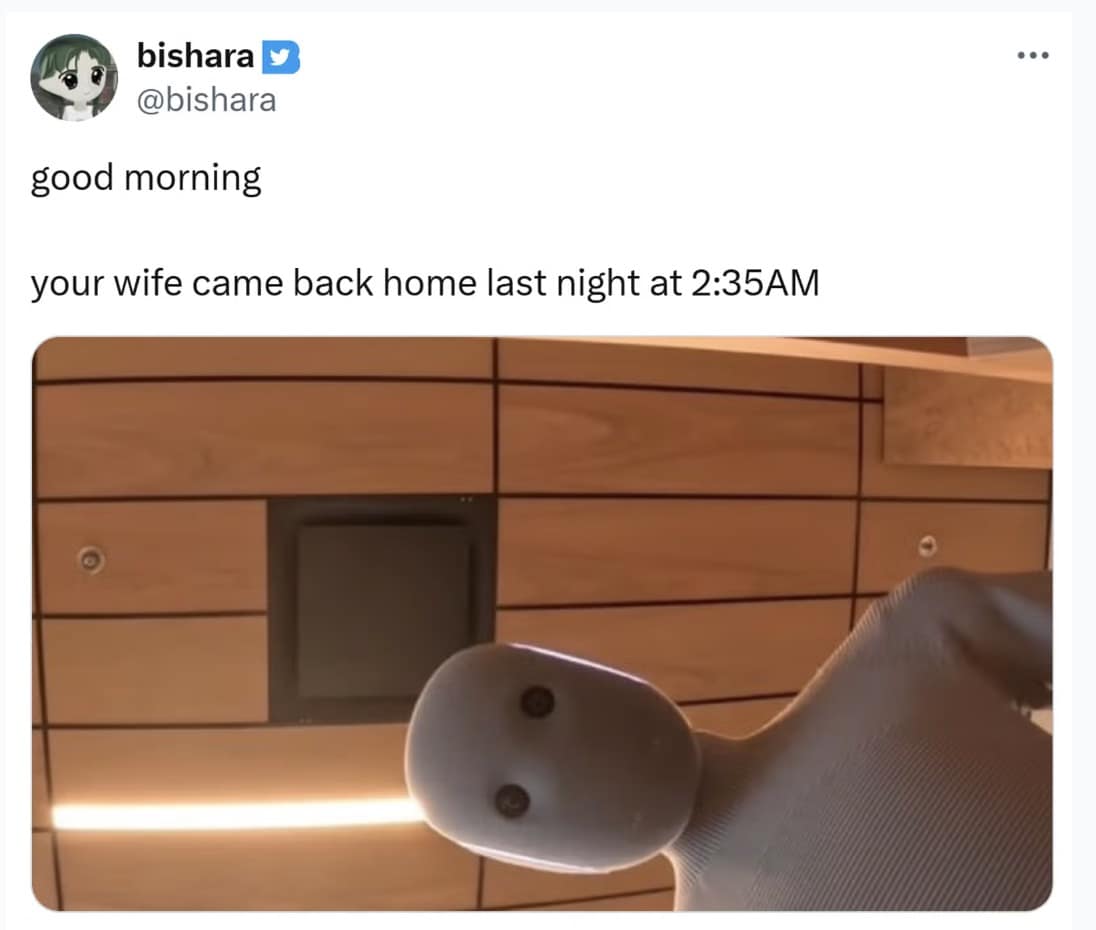Click the top-left wooden wall panel

[x=265, y=439]
